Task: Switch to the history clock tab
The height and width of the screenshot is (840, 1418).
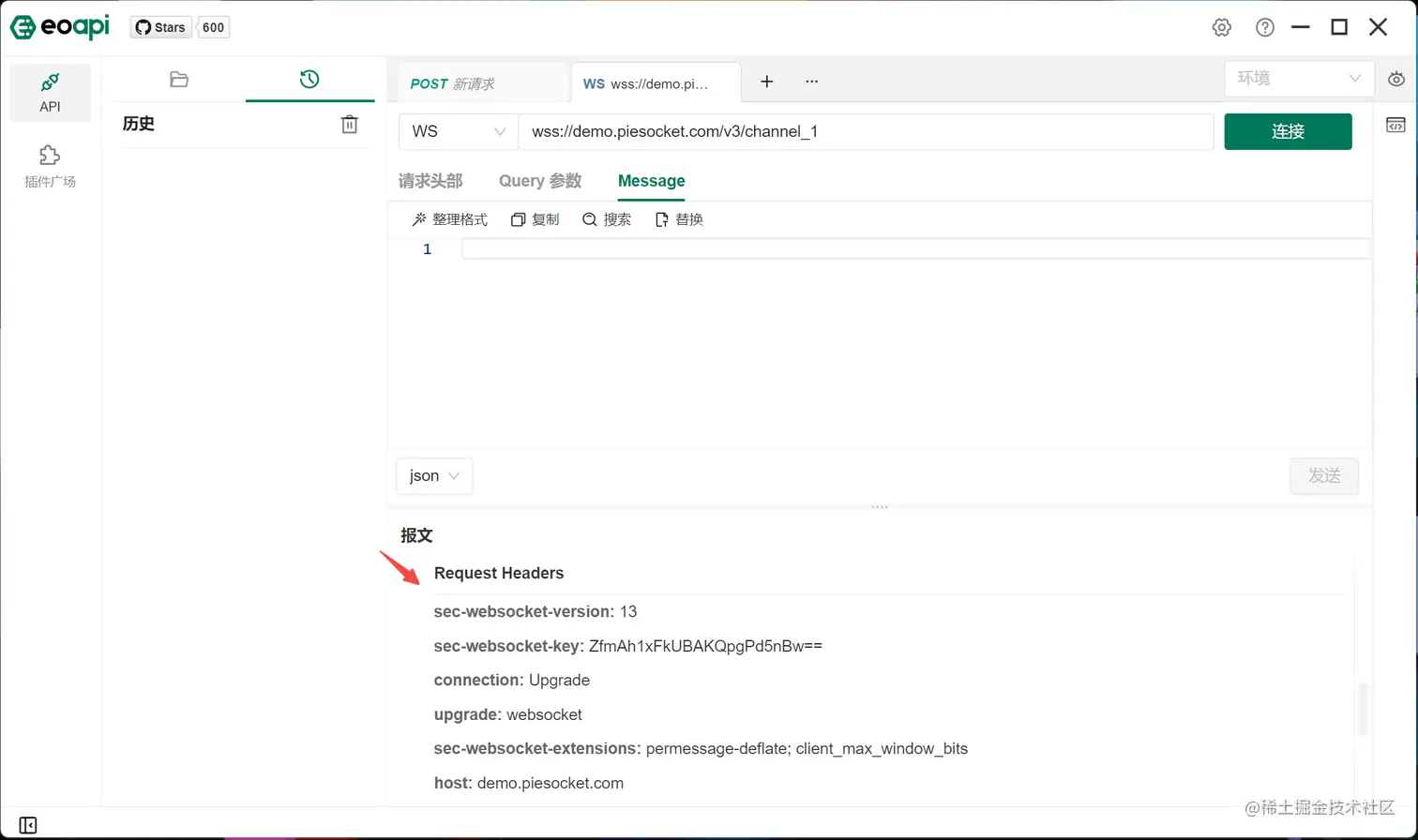Action: click(309, 80)
